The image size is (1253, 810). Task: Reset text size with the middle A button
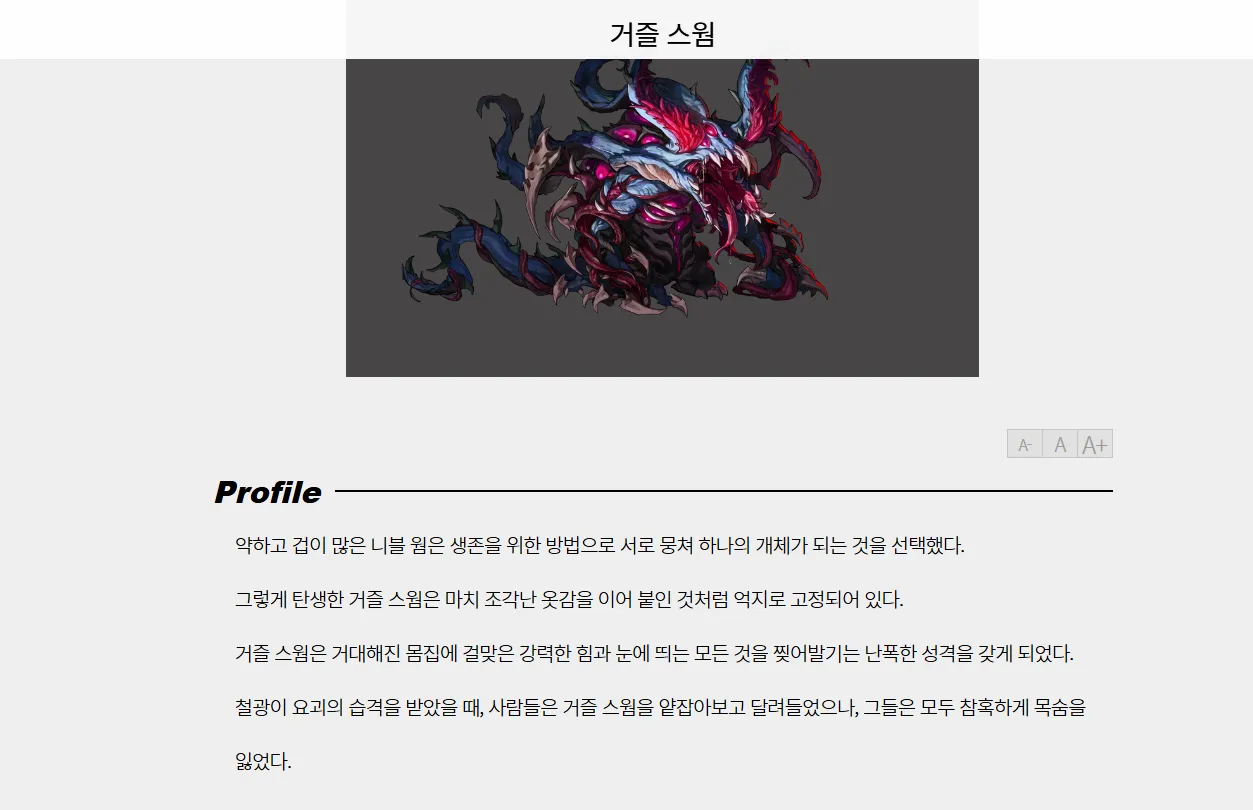(1060, 444)
